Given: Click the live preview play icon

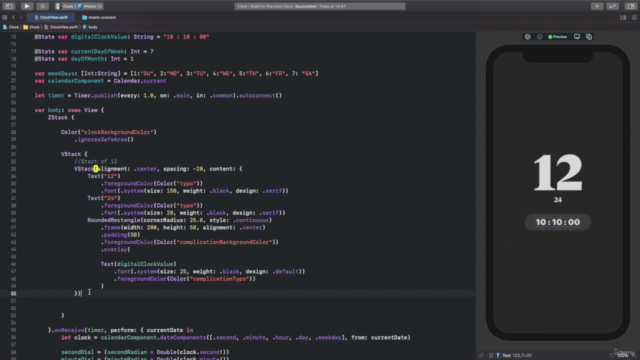Looking at the screenshot, I should click(x=528, y=37).
